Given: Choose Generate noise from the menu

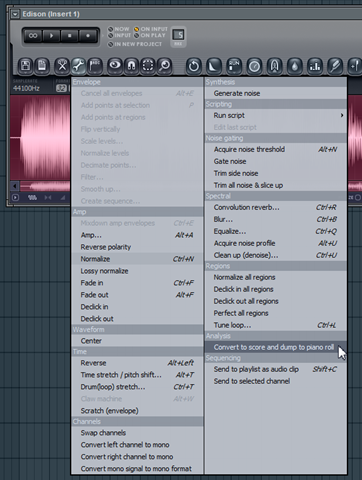Looking at the screenshot, I should [x=276, y=93].
